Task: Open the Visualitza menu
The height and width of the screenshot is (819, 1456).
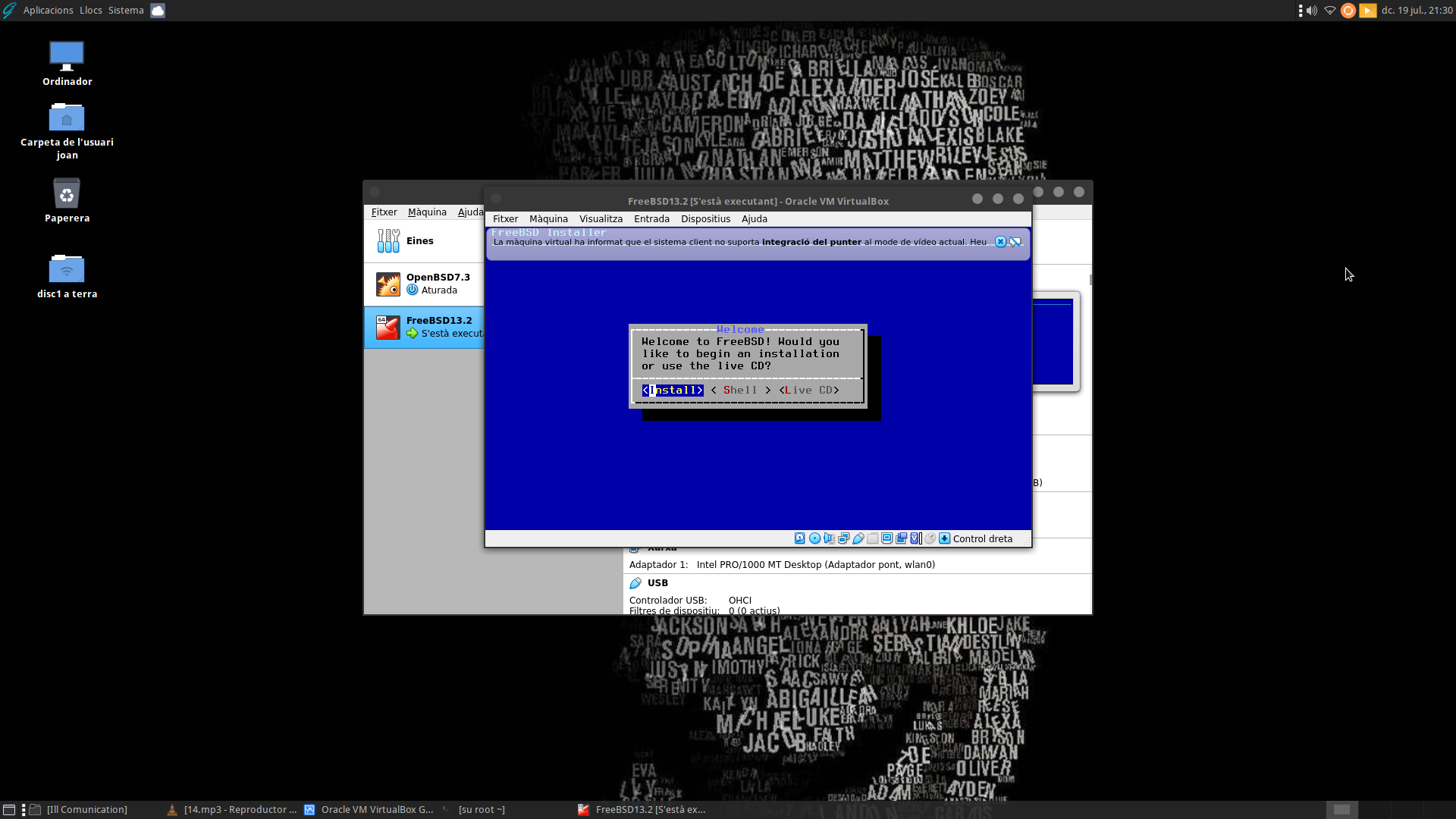Action: point(601,219)
